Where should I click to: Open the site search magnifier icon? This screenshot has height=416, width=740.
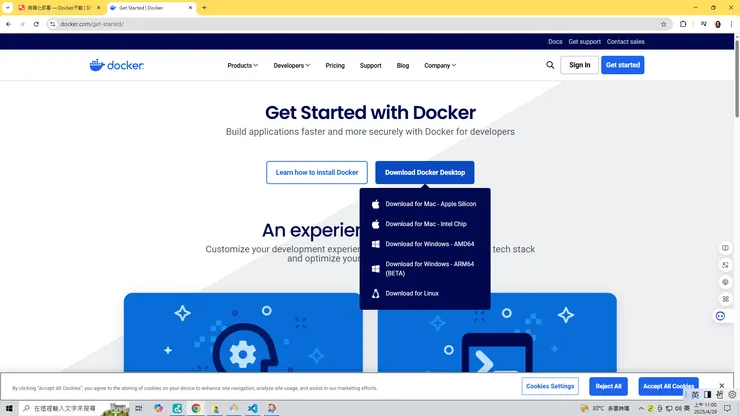tap(550, 65)
